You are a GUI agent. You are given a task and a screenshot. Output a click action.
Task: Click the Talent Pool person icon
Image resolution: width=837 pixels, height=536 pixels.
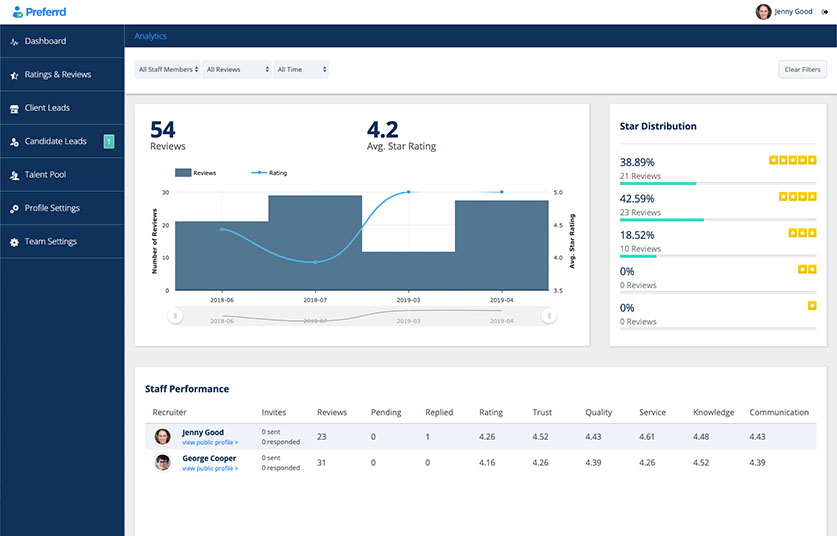pos(14,175)
